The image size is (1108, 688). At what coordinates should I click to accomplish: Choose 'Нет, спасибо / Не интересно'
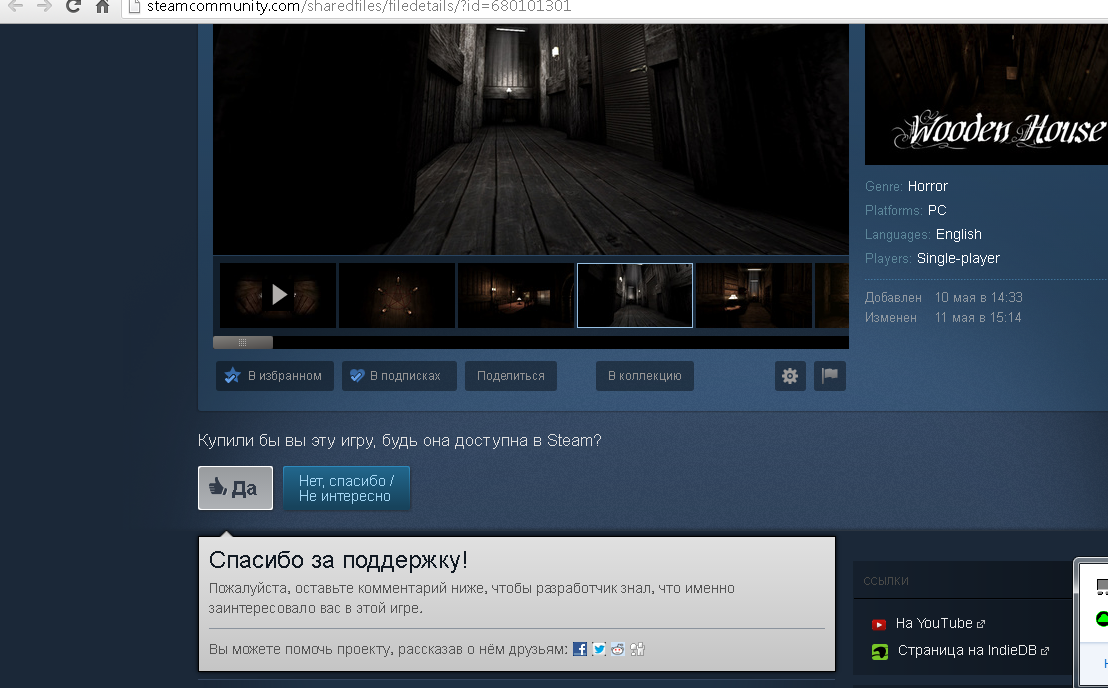pyautogui.click(x=346, y=488)
